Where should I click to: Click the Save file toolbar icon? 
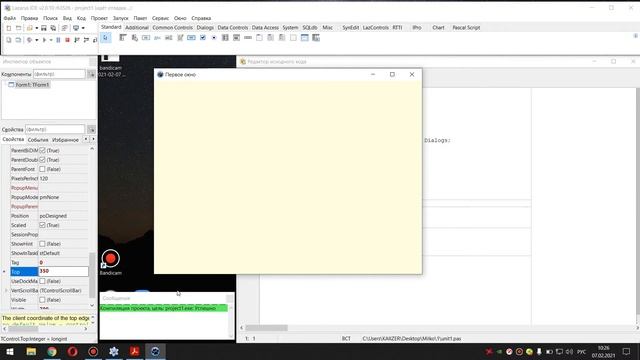tap(44, 28)
